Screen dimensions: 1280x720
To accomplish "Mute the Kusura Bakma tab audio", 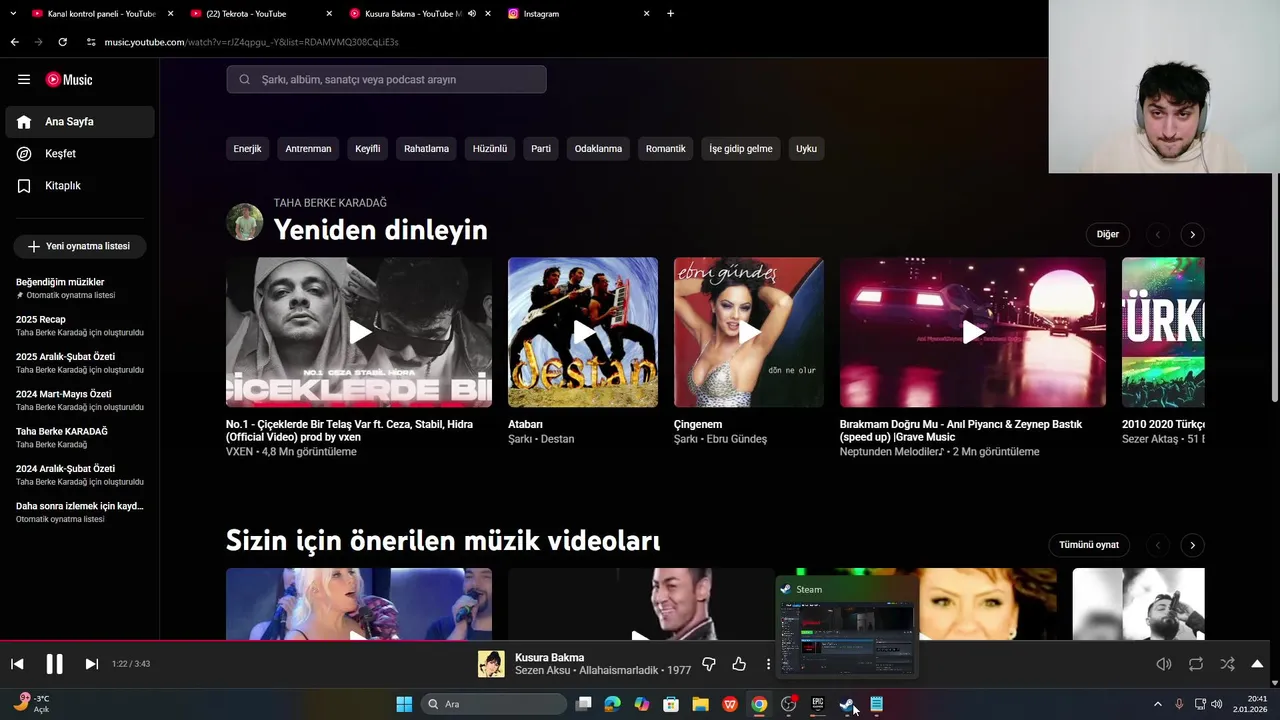I will coord(472,14).
